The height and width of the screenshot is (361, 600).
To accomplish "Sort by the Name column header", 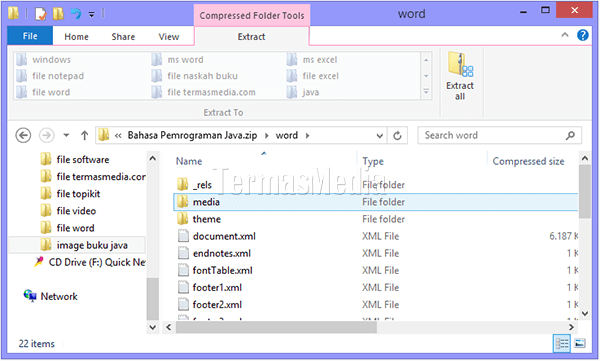I will (189, 161).
